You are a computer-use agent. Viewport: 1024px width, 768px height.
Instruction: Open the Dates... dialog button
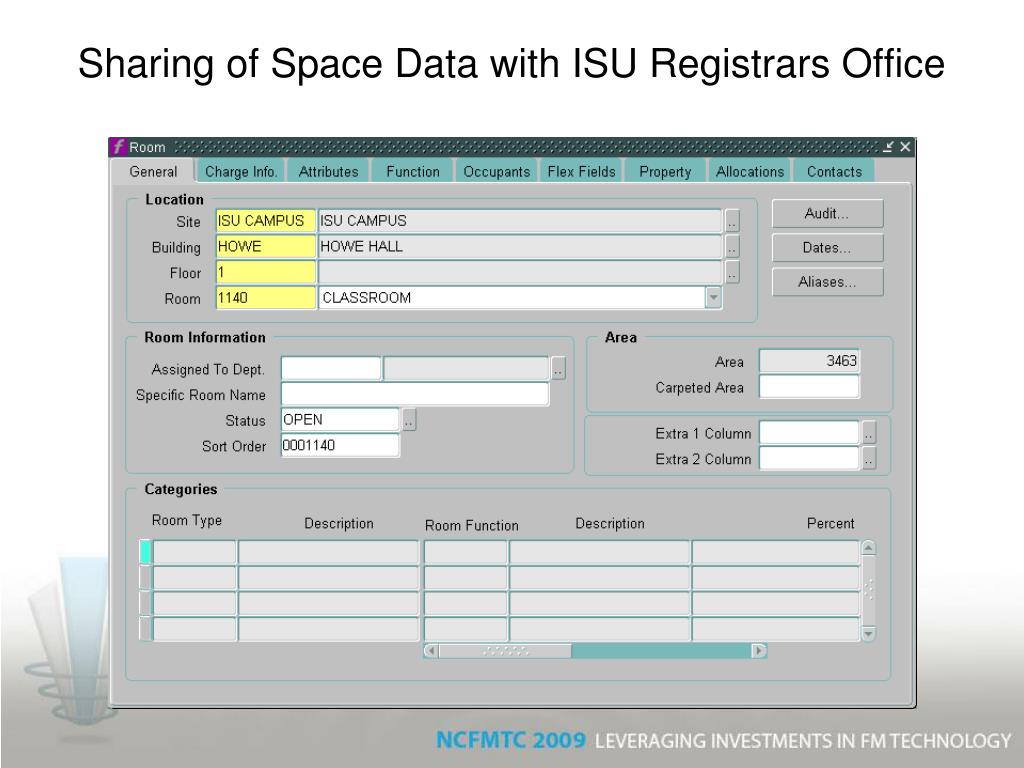[827, 248]
